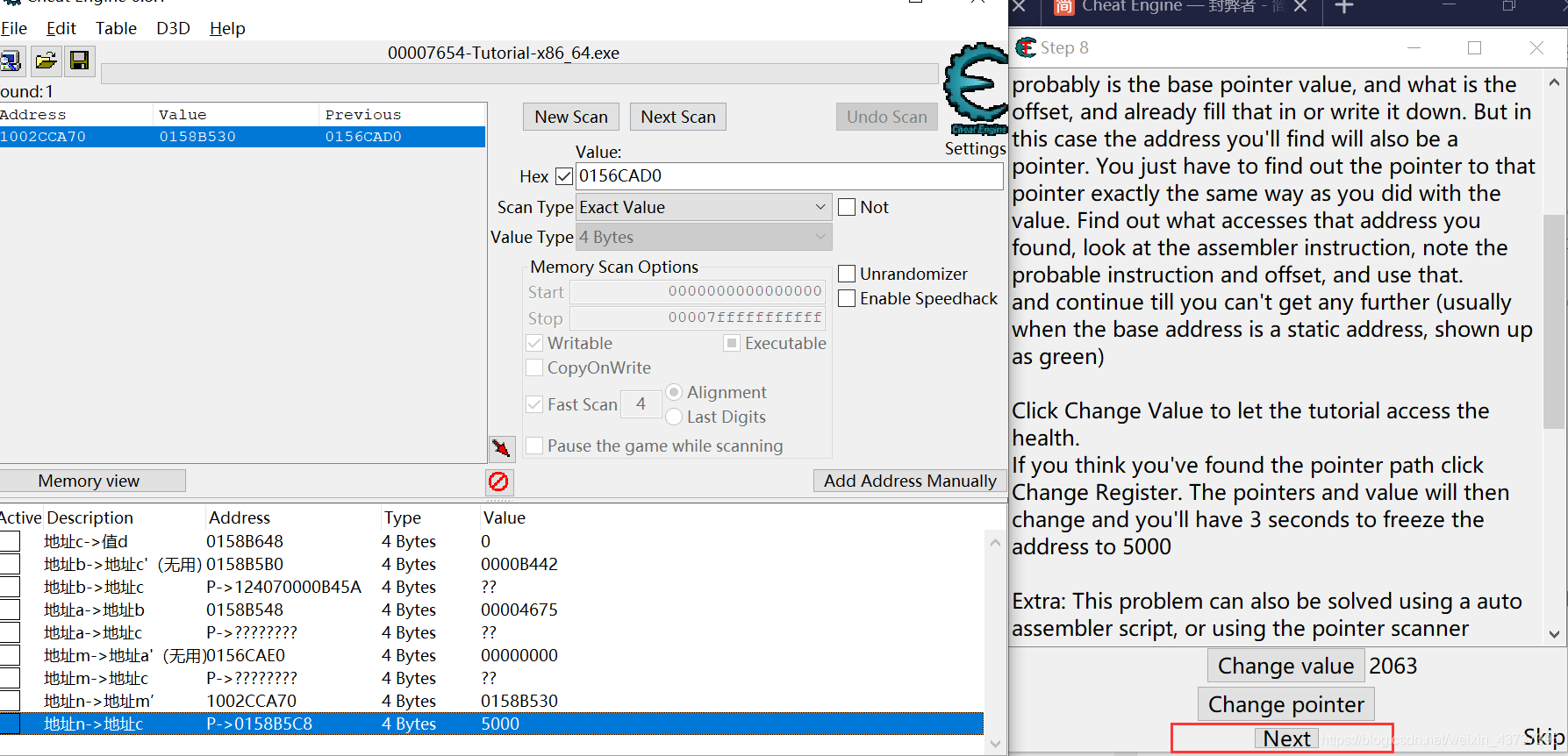
Task: Click the Next button in Step 8
Action: [x=1286, y=738]
